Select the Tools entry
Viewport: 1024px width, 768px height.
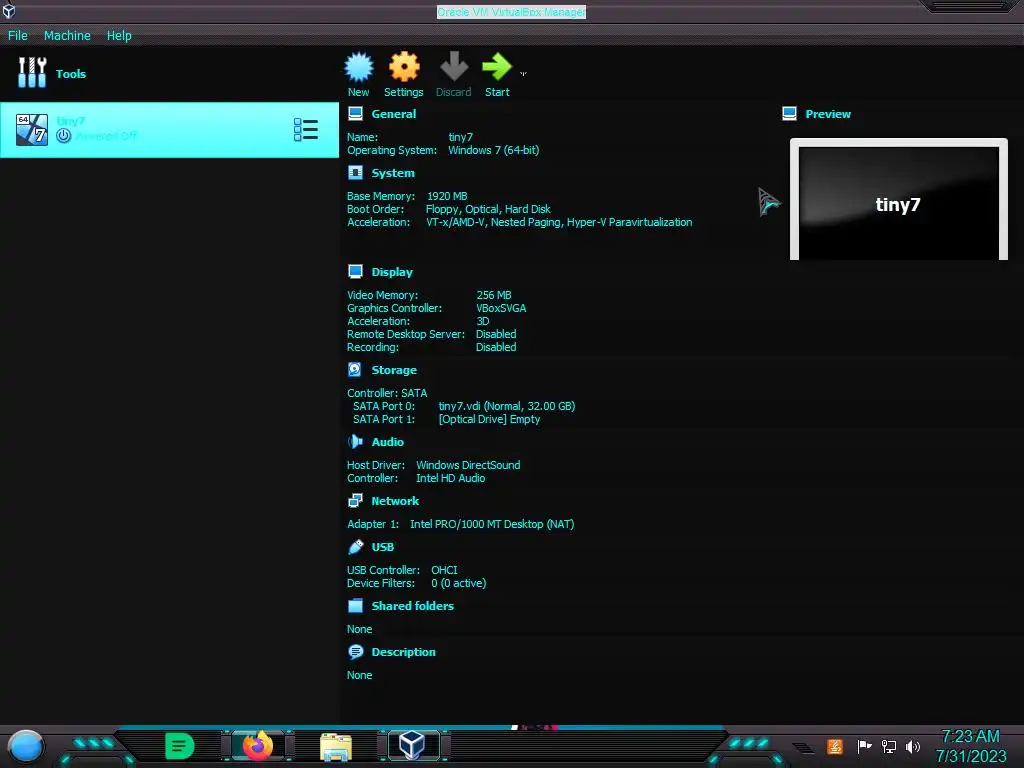coord(169,73)
